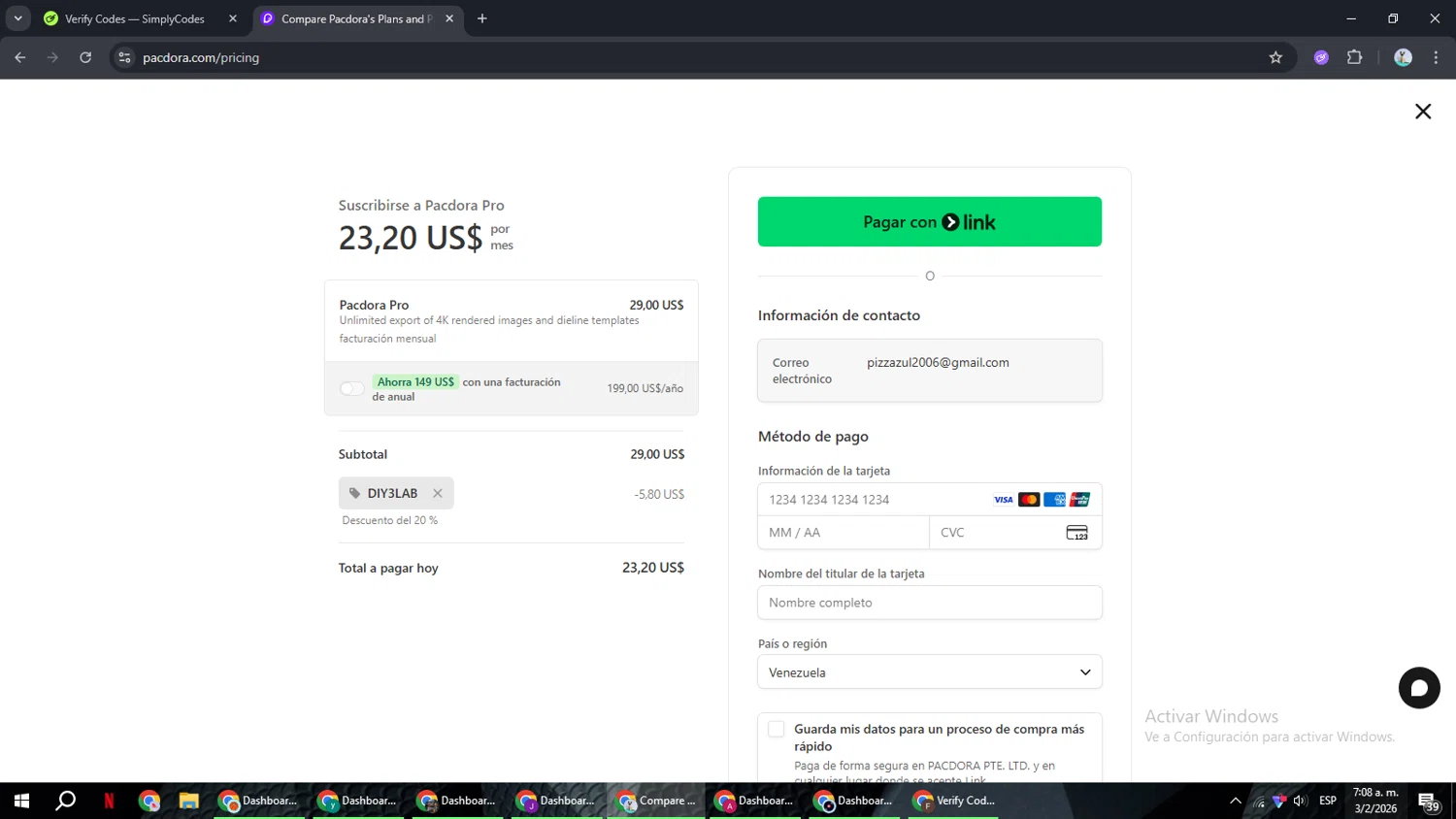This screenshot has height=819, width=1456.
Task: Open the Chrome three-dot menu
Action: coord(1436,57)
